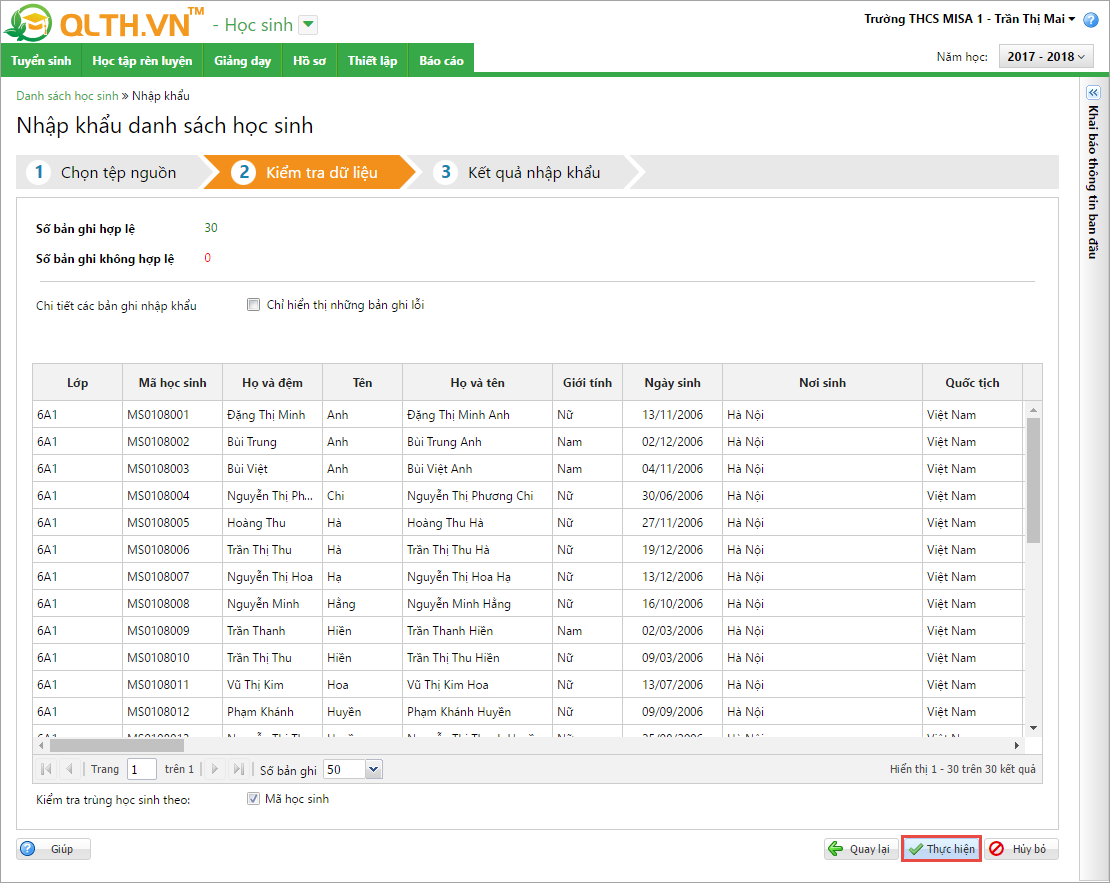This screenshot has width=1110, height=883.
Task: Open the Hồ sơ menu
Action: coord(309,61)
